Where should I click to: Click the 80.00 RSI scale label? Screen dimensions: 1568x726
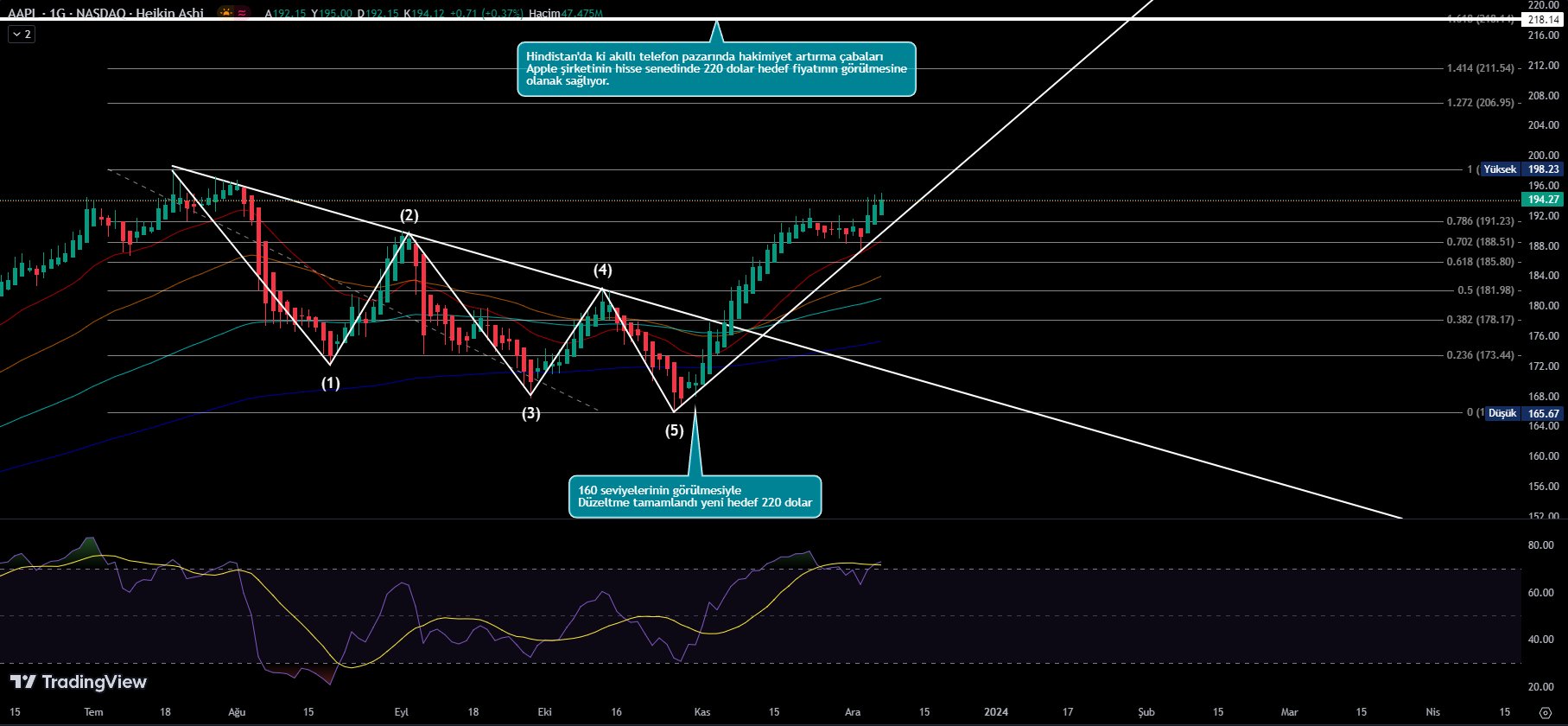(x=1541, y=545)
